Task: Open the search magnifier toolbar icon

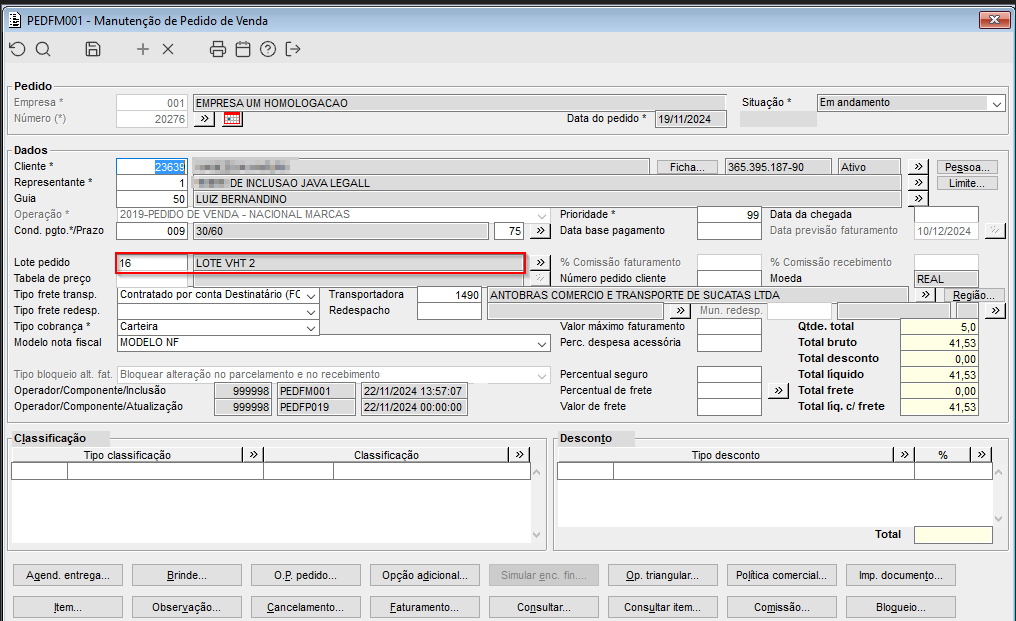Action: pyautogui.click(x=43, y=49)
